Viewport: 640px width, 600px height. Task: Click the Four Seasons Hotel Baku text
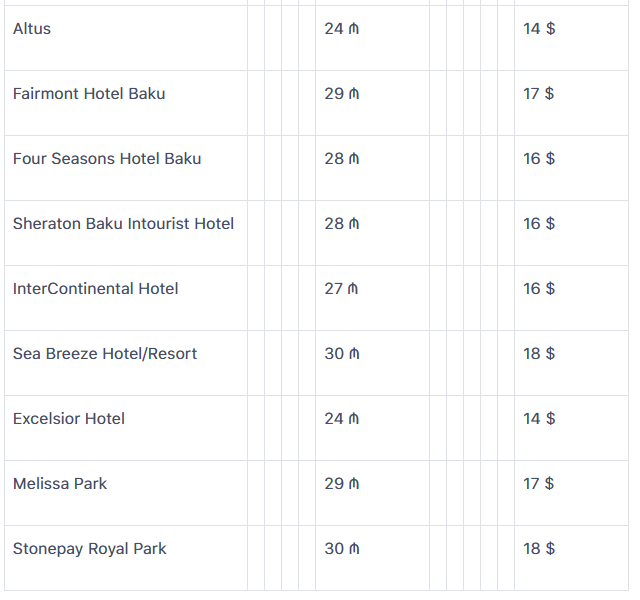point(107,159)
